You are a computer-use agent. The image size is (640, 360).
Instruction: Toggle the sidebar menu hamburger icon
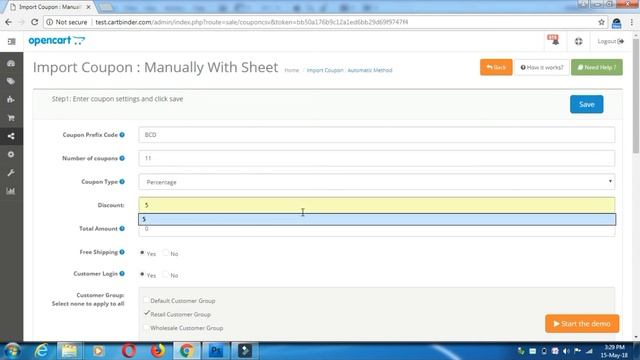[x=11, y=42]
